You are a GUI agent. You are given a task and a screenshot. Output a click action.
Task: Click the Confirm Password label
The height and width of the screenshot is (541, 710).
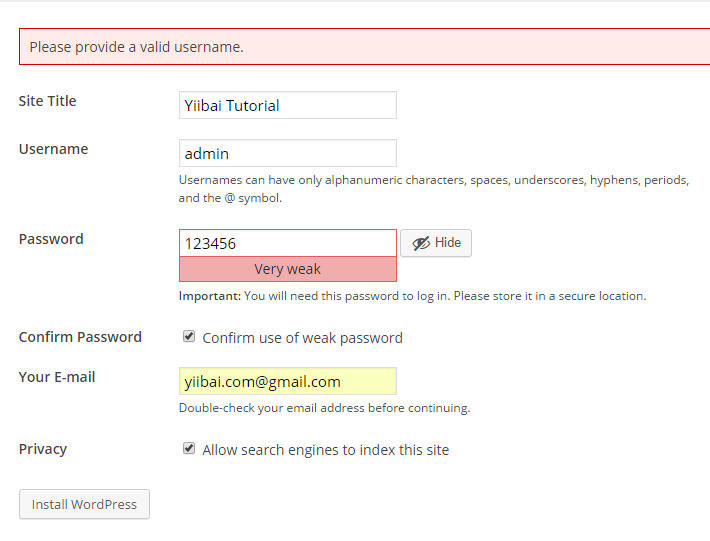80,337
